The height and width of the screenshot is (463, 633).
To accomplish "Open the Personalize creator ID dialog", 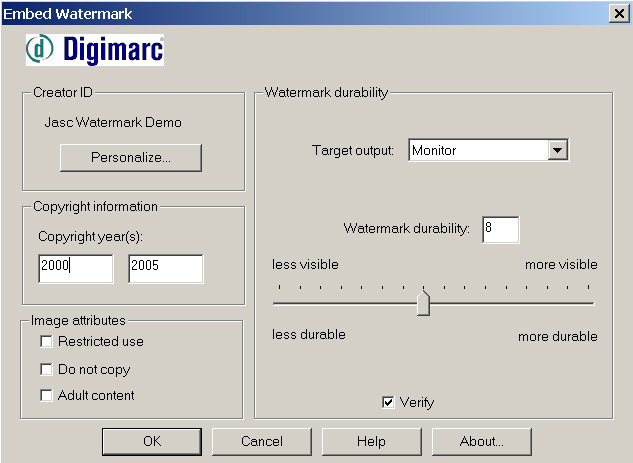I will click(131, 158).
